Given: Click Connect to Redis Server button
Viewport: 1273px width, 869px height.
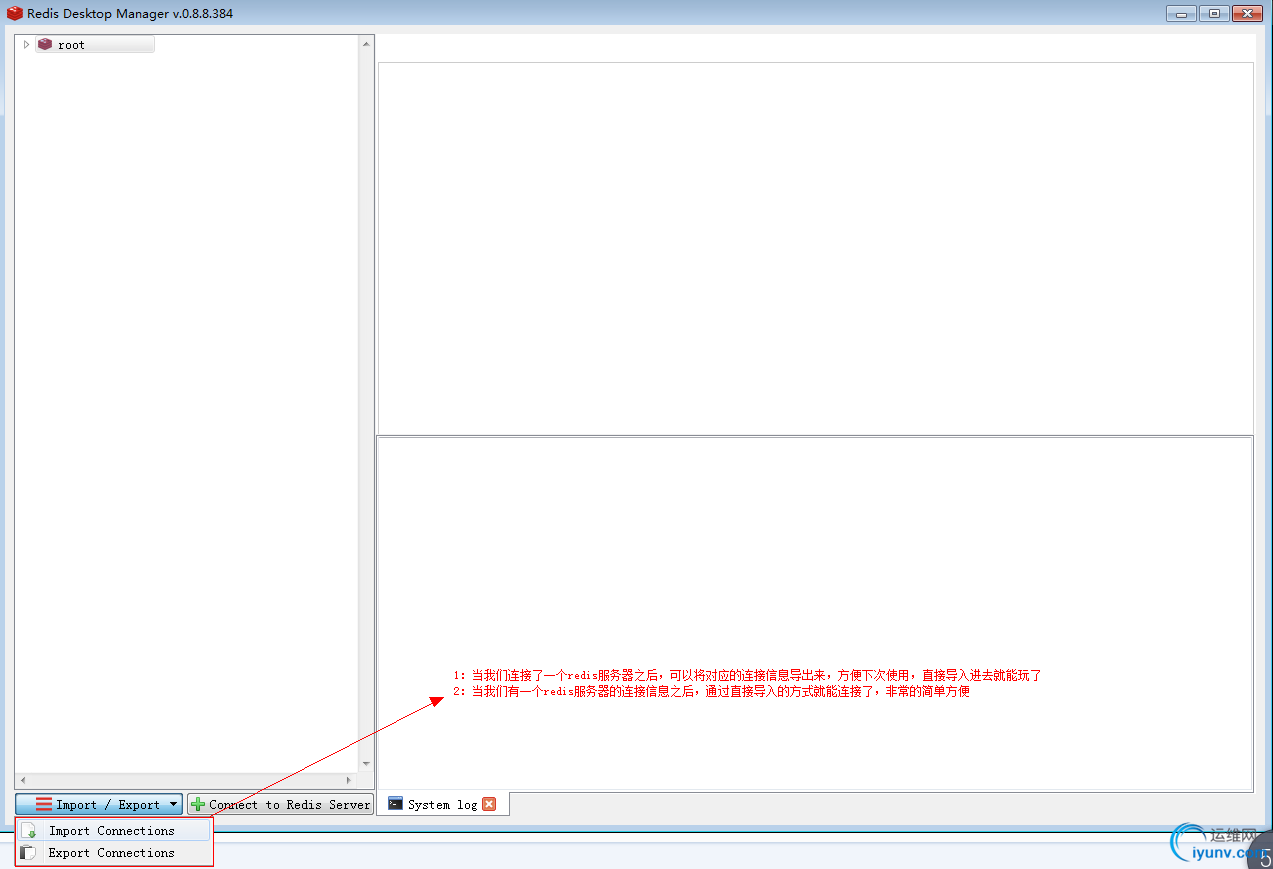Looking at the screenshot, I should point(280,804).
